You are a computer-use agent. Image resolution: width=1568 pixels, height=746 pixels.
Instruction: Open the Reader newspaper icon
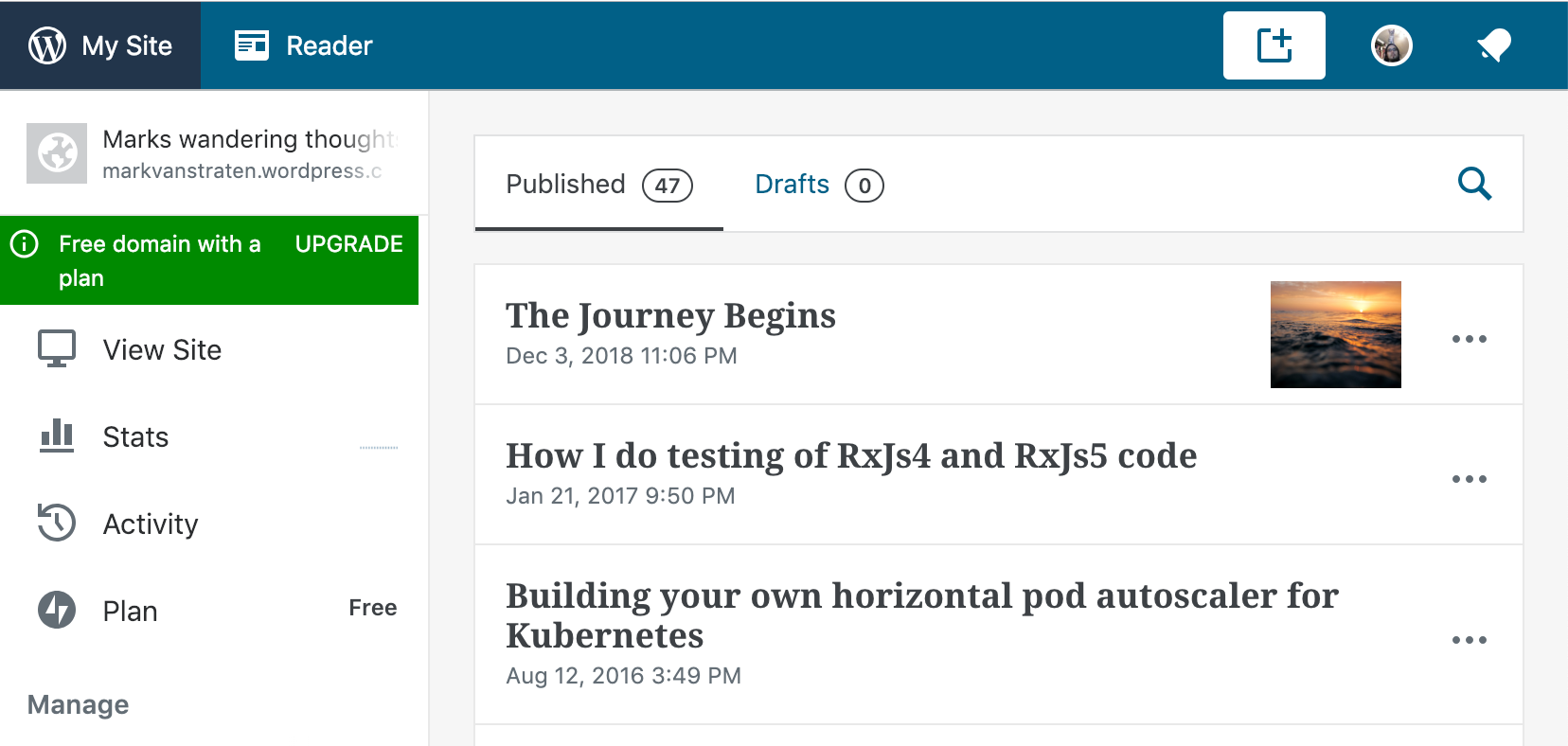(x=252, y=45)
